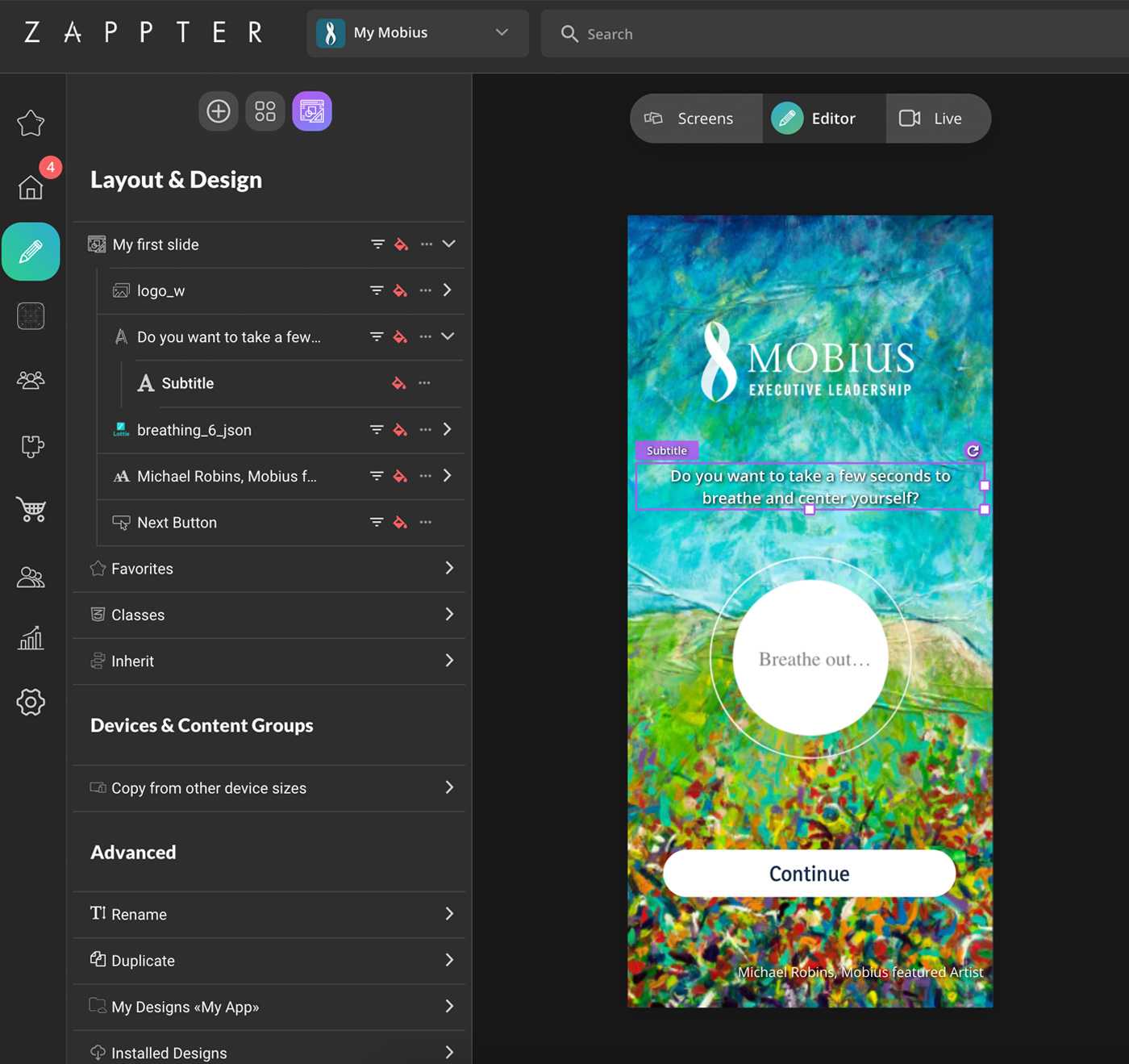The width and height of the screenshot is (1129, 1064).
Task: Click paint bucket on breathing_6_json row
Action: pyautogui.click(x=400, y=430)
